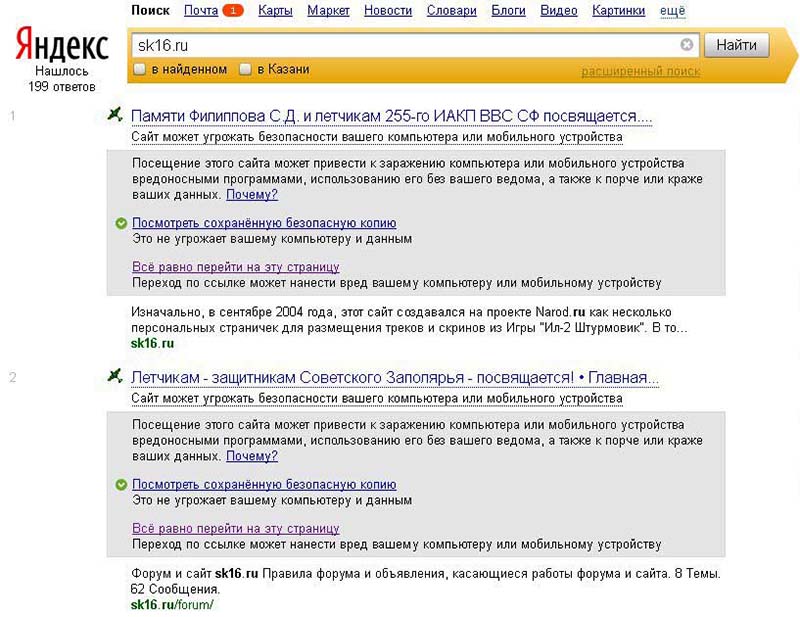
Task: Expand the "ещё" services menu
Action: click(673, 11)
